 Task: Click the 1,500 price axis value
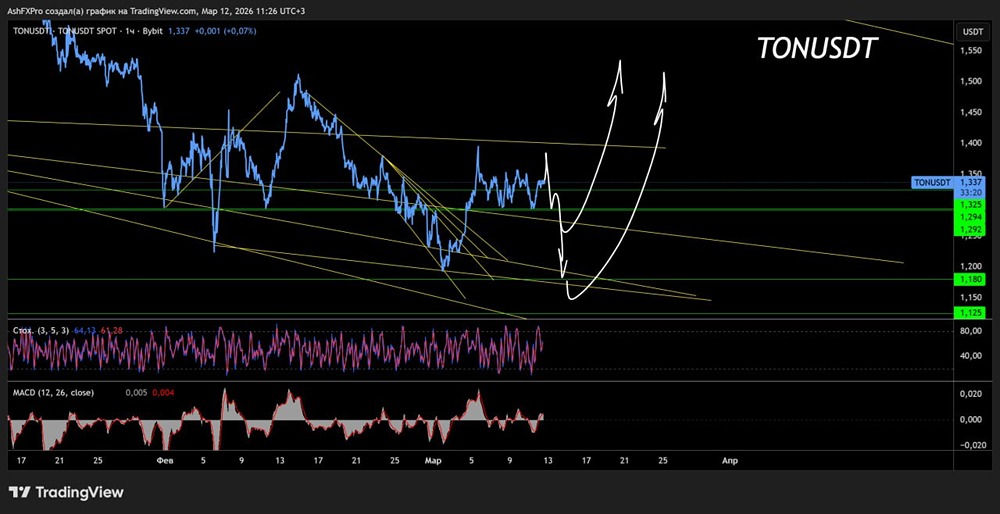tap(971, 81)
